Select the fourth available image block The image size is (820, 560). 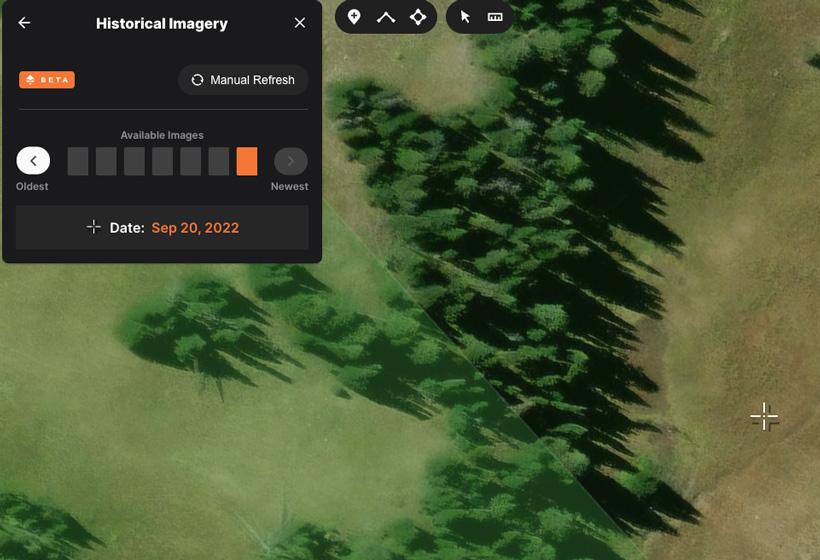click(162, 161)
